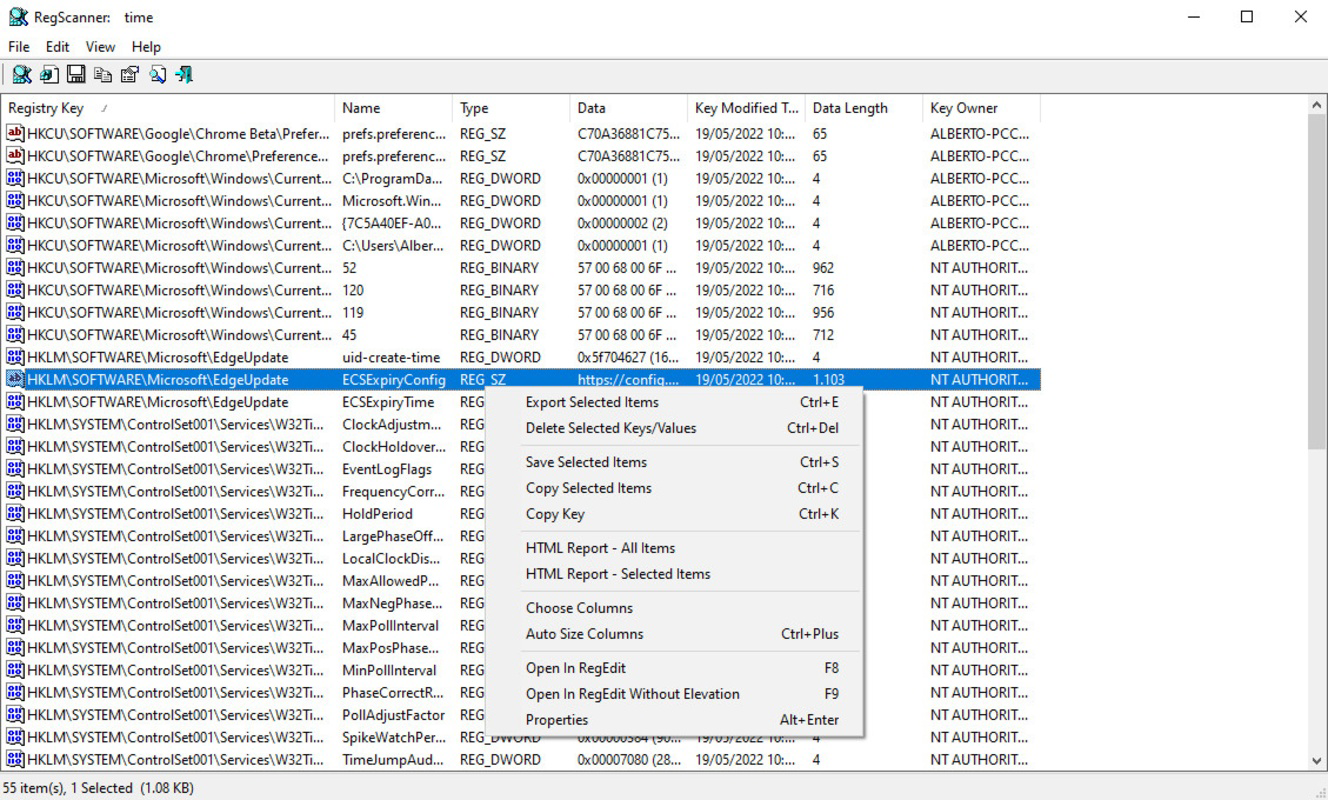Choose Save Selected Items
The image size is (1328, 800).
tap(673, 462)
